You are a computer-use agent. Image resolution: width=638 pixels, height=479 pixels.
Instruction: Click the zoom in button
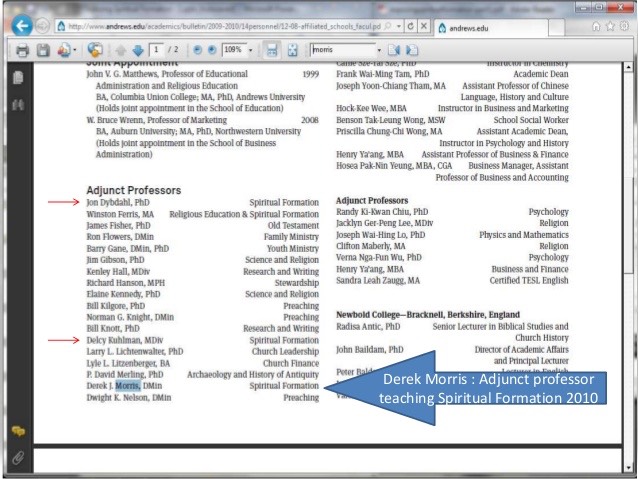tap(212, 50)
